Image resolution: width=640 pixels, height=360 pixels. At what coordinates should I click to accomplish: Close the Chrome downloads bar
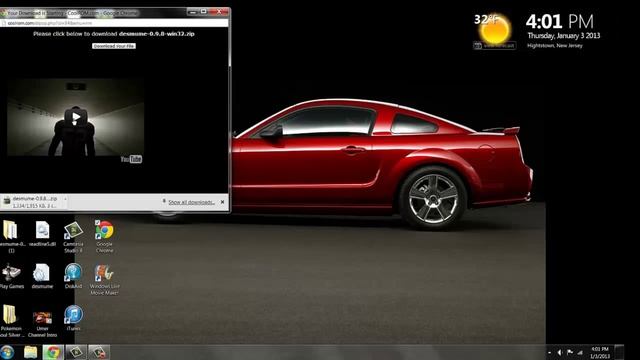(222, 202)
